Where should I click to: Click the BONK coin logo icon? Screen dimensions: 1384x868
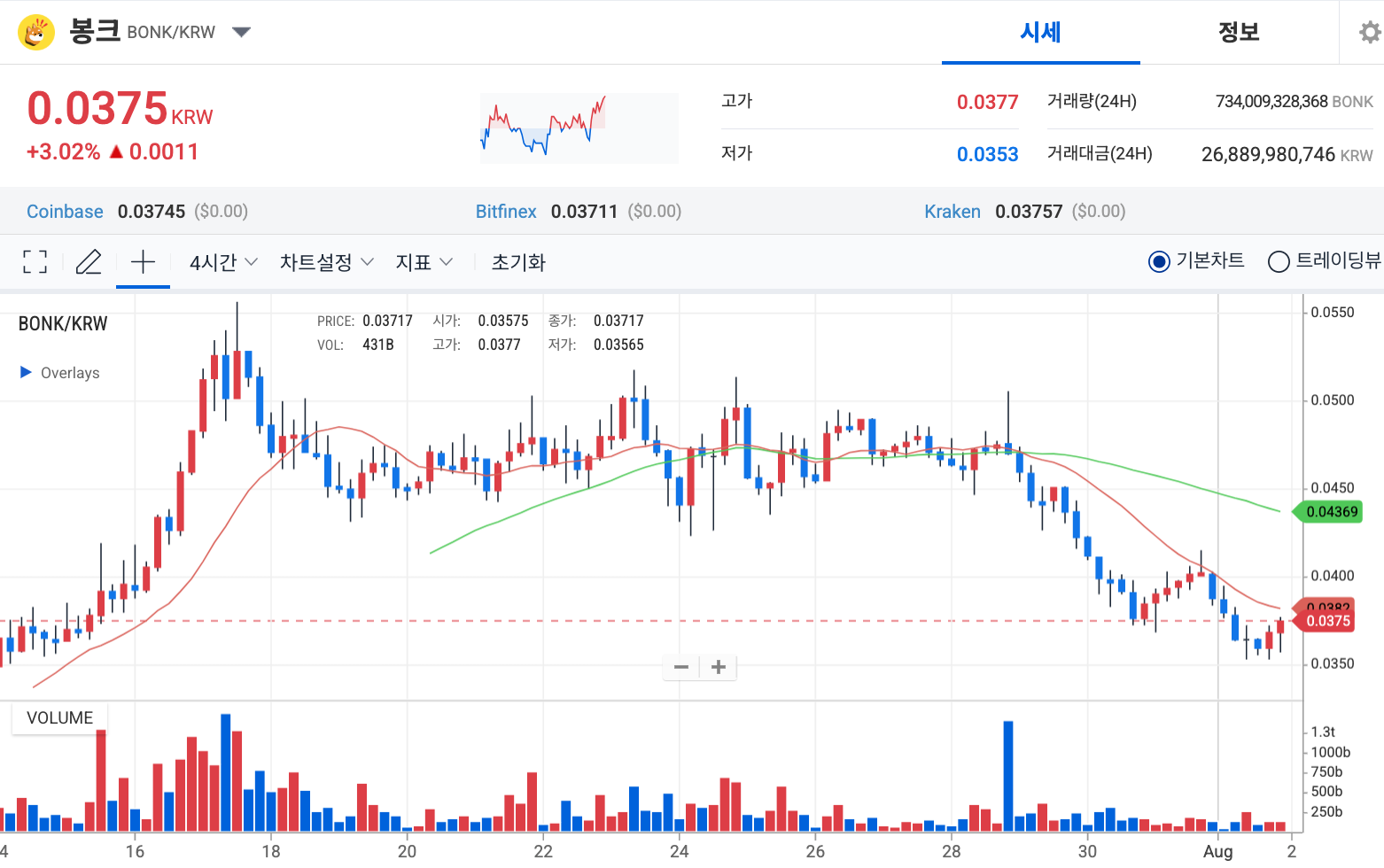point(36,33)
